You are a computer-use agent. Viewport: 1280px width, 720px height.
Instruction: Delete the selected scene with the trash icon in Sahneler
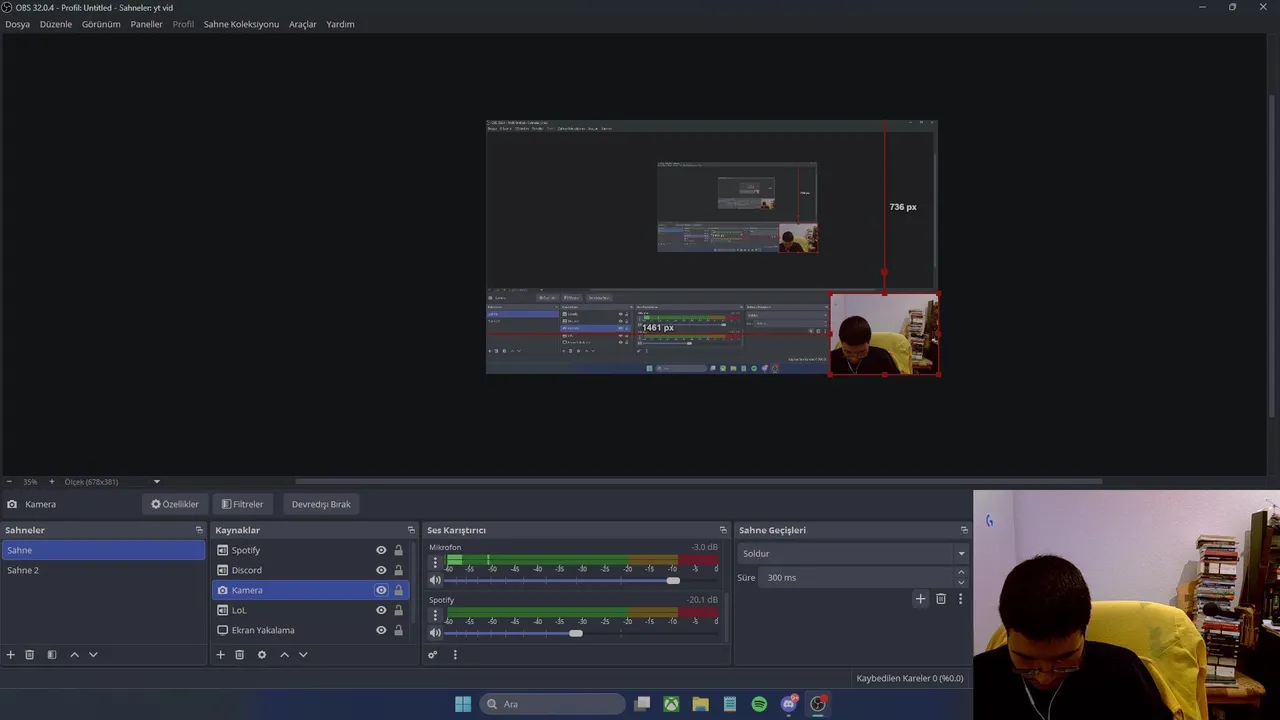30,655
